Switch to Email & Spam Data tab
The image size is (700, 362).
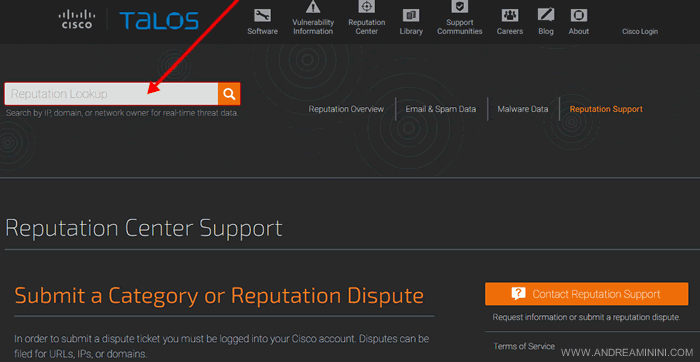[441, 109]
